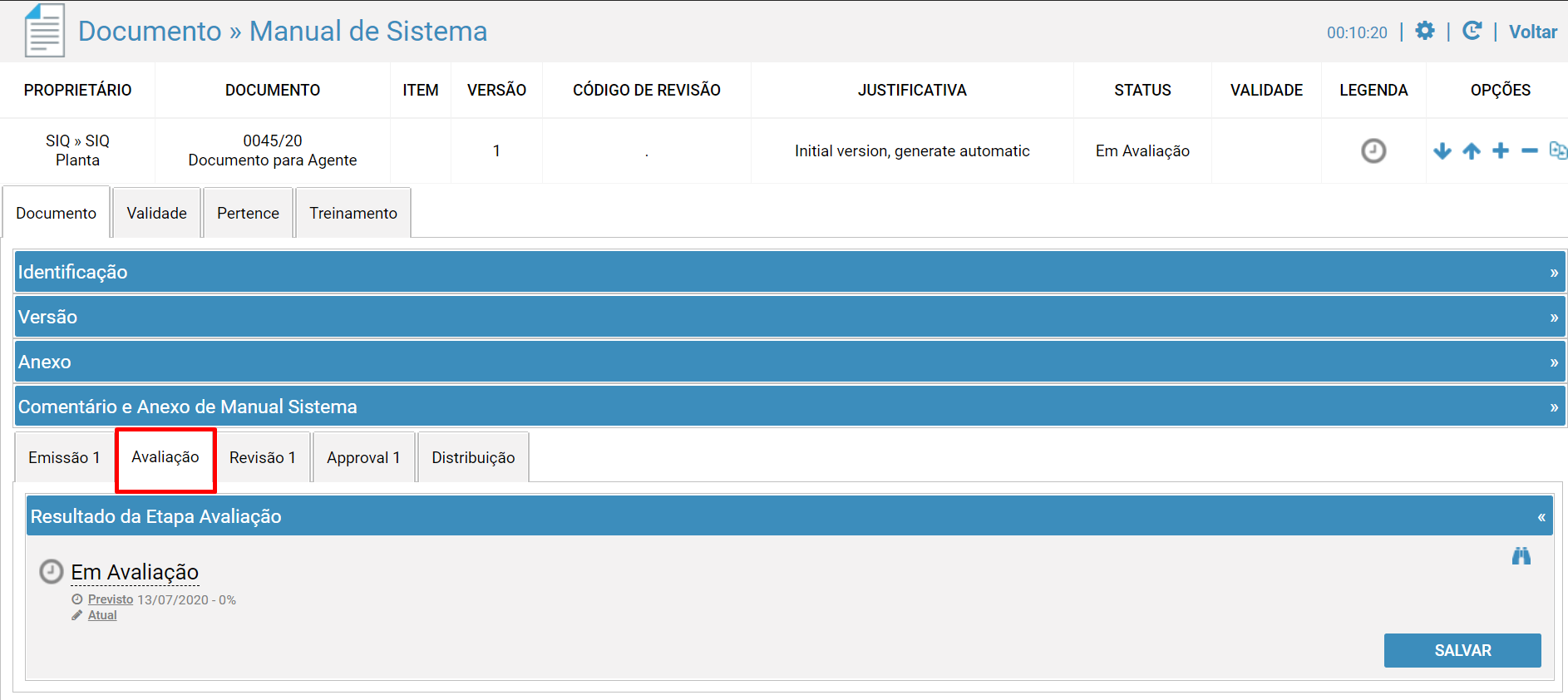Select the Emissão 1 stage tab
This screenshot has width=1568, height=700.
(64, 457)
